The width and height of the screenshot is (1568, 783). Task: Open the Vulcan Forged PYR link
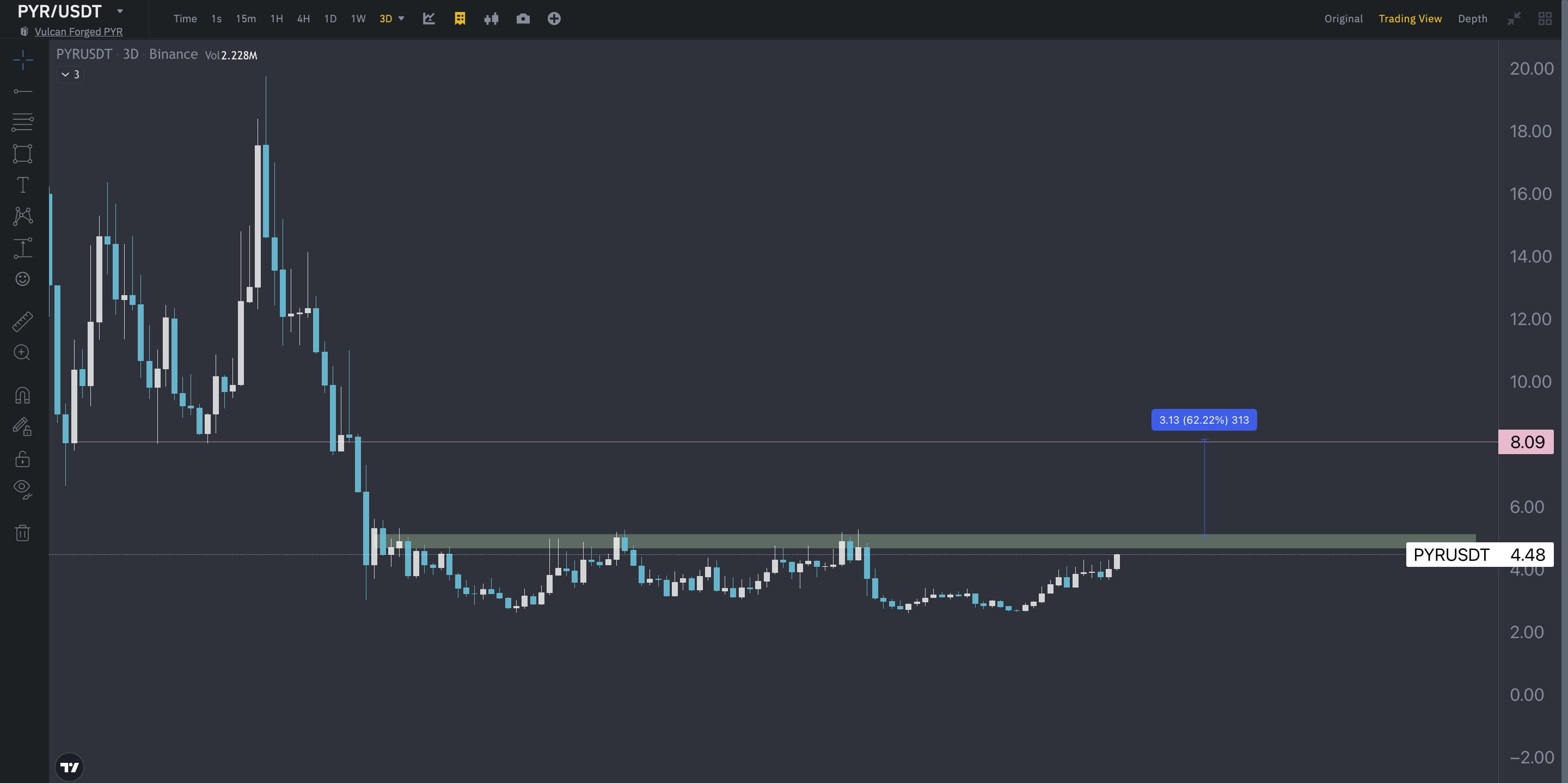point(78,32)
